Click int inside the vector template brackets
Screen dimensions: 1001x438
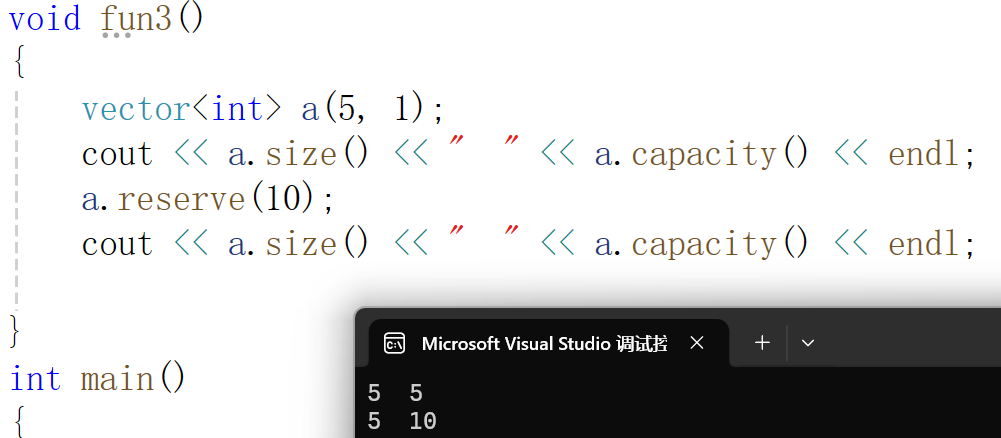pyautogui.click(x=237, y=109)
